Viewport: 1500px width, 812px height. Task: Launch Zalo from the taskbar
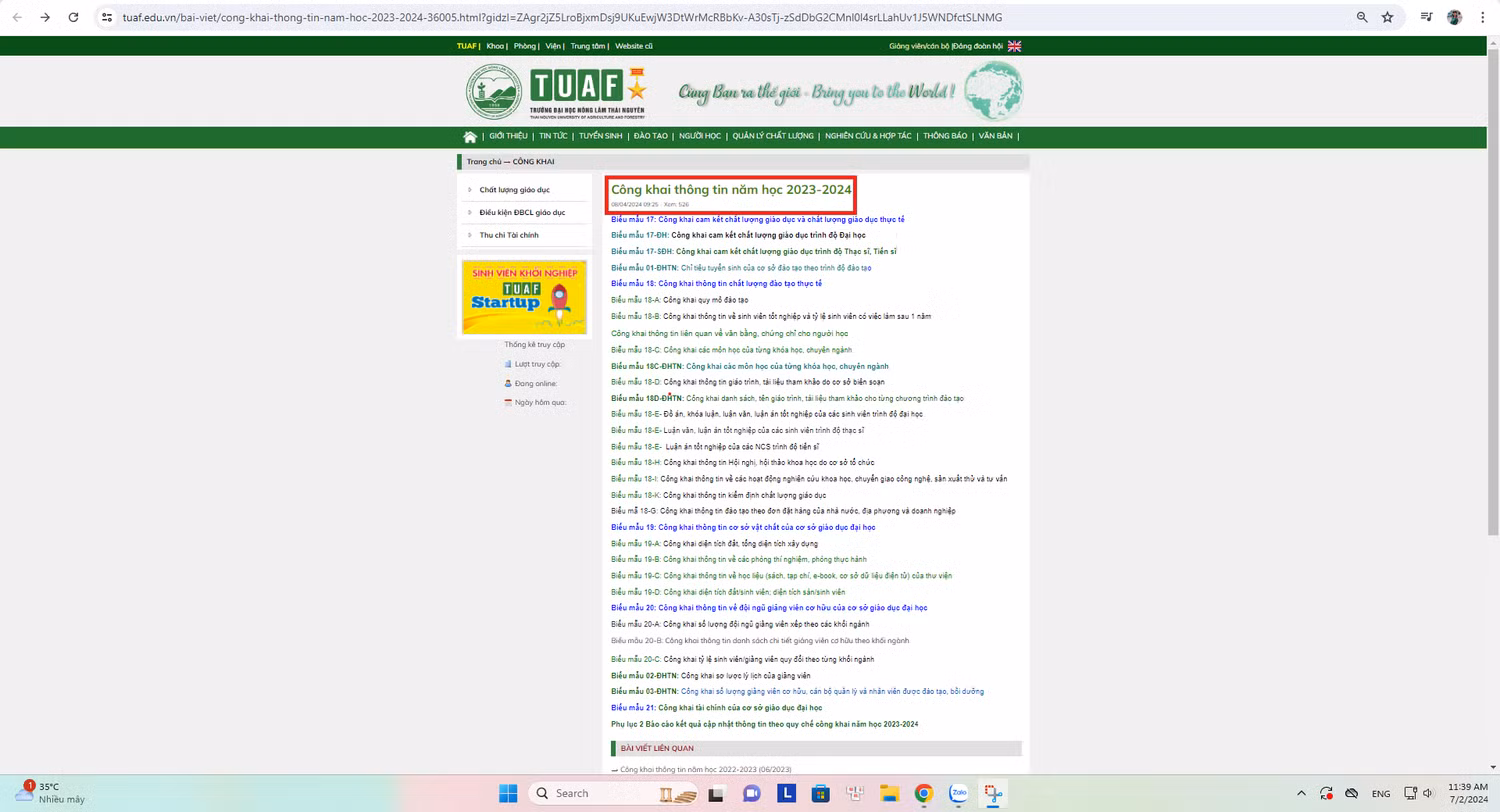click(956, 793)
